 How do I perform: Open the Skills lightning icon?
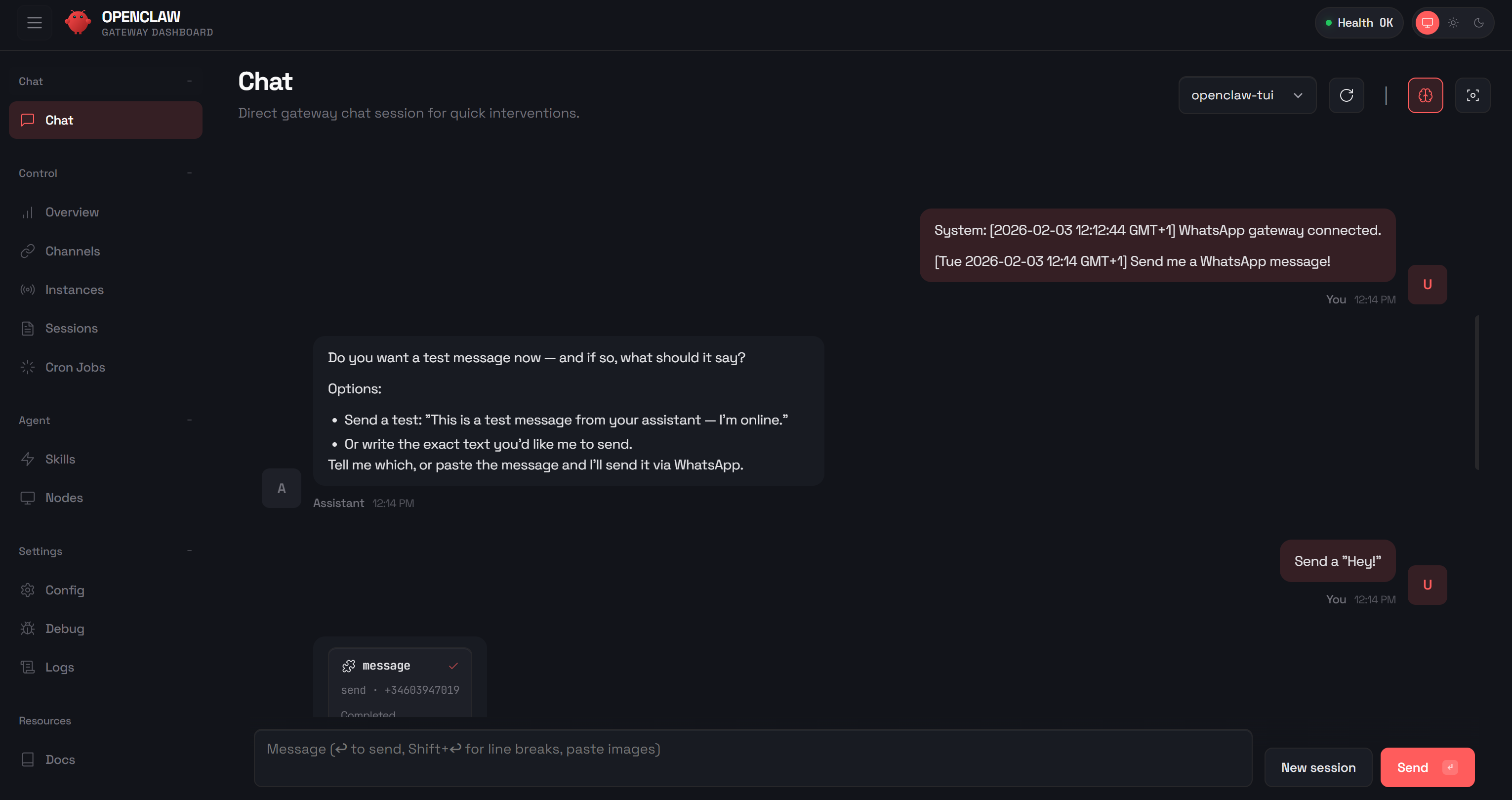coord(28,459)
